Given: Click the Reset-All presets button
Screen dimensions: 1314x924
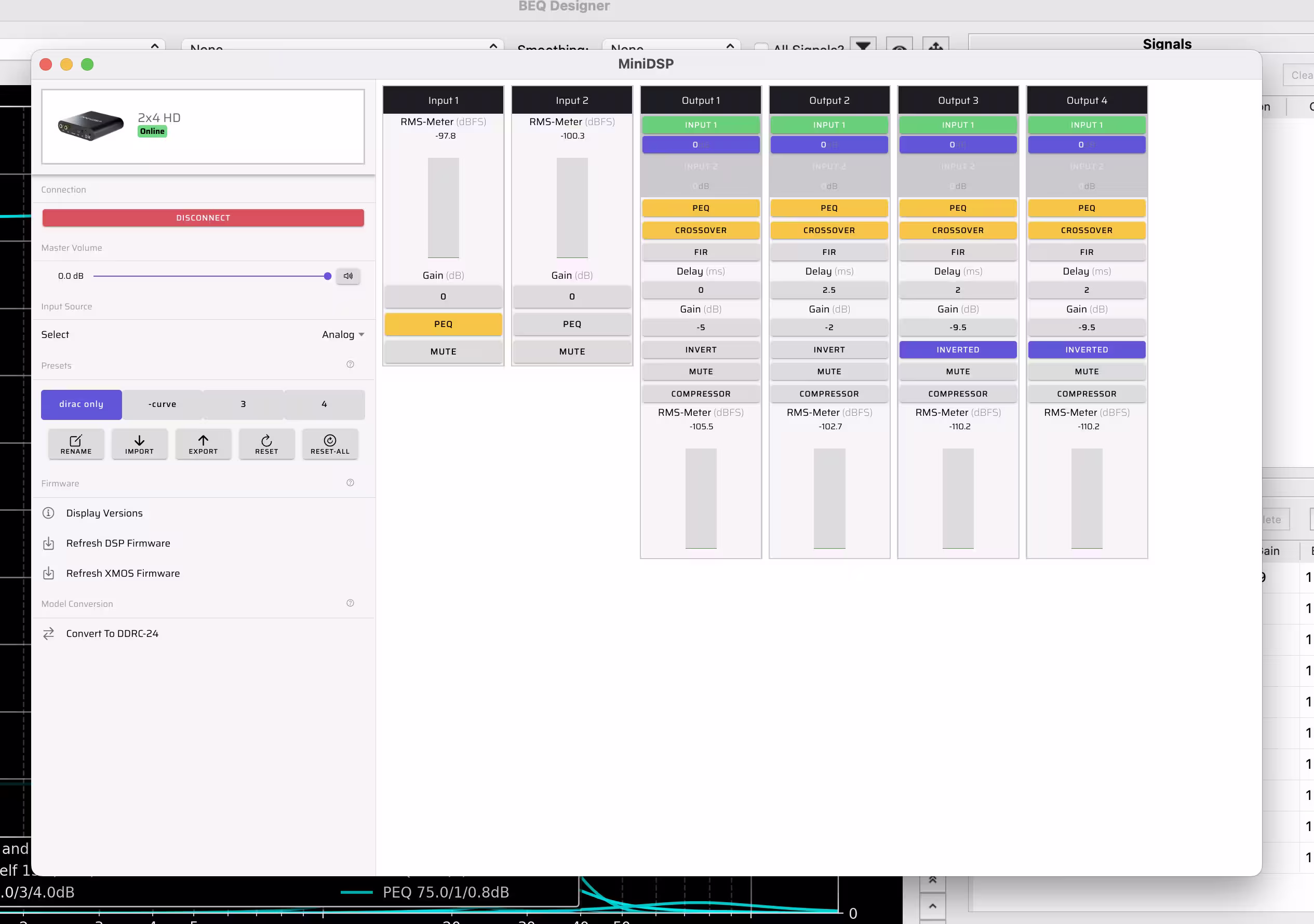Looking at the screenshot, I should click(x=330, y=444).
